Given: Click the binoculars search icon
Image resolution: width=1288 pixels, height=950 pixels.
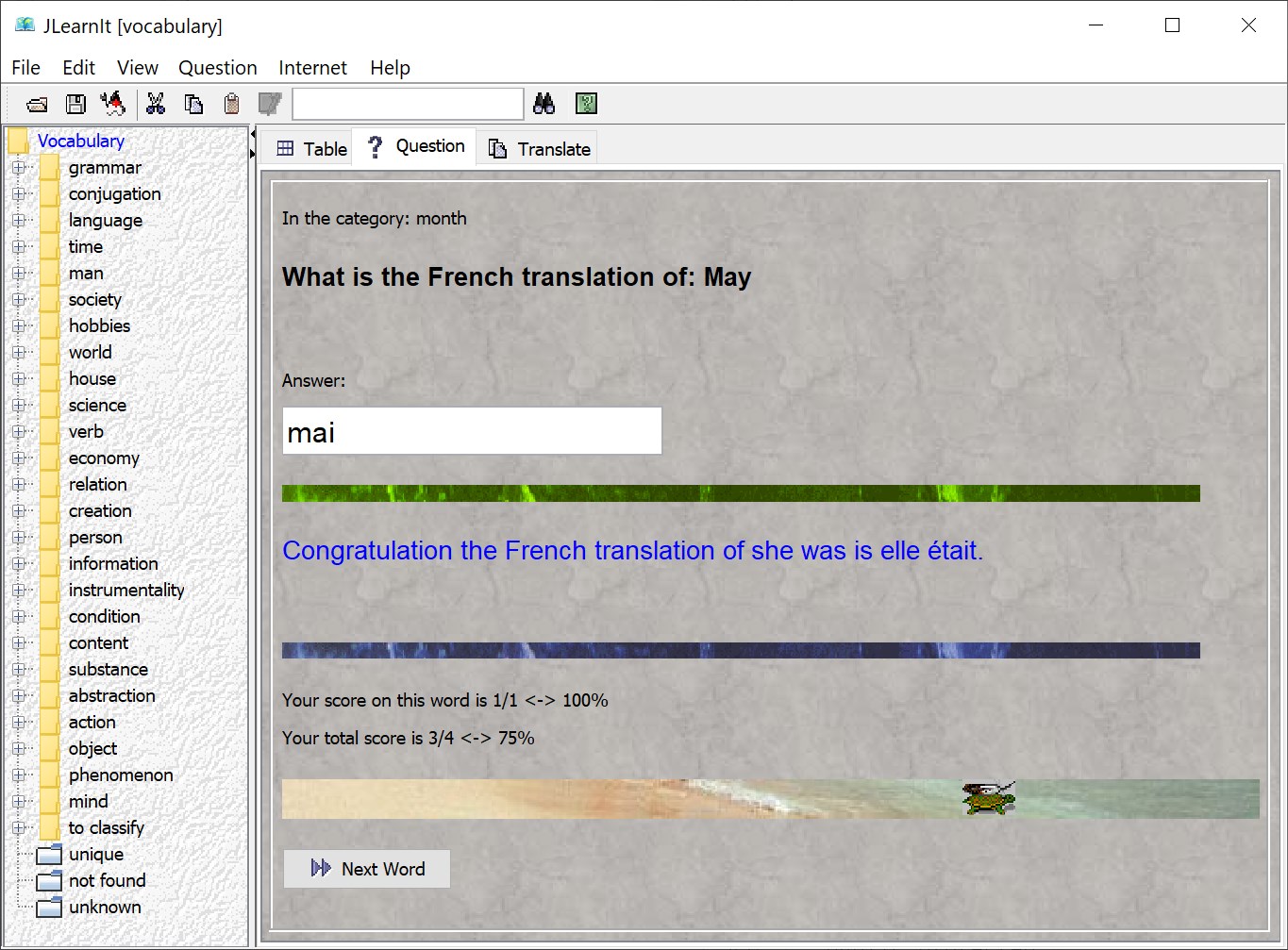Looking at the screenshot, I should [x=544, y=104].
